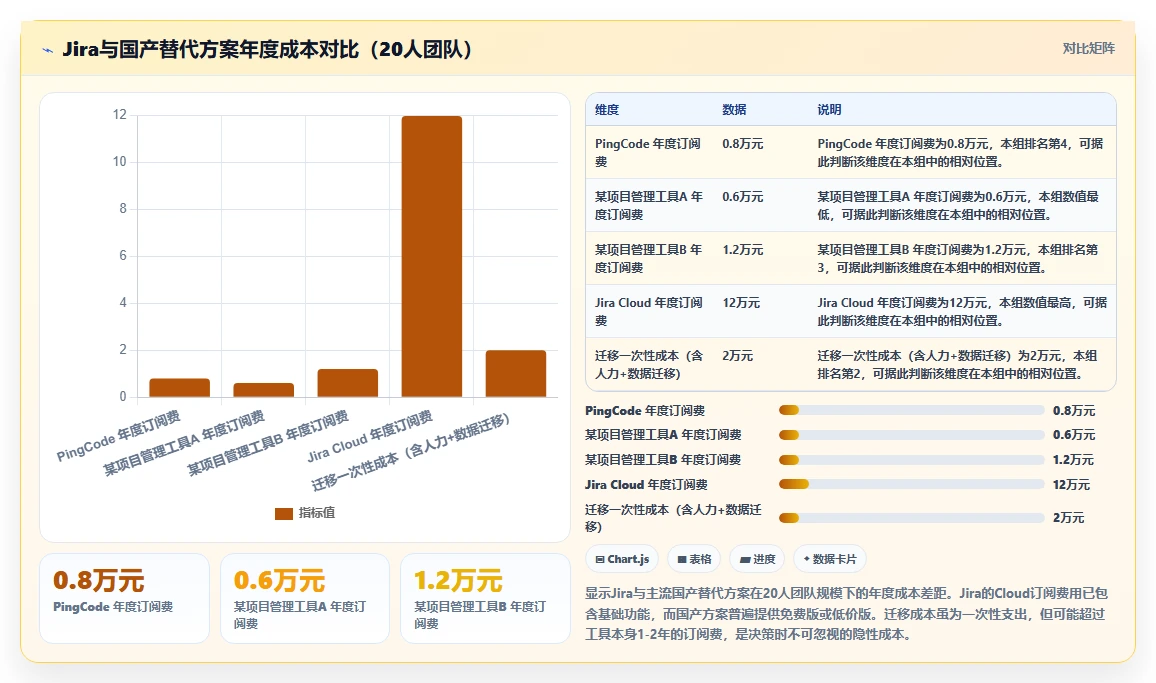Click the 某项目管理工具A progress bar
The width and height of the screenshot is (1156, 683).
click(x=911, y=435)
